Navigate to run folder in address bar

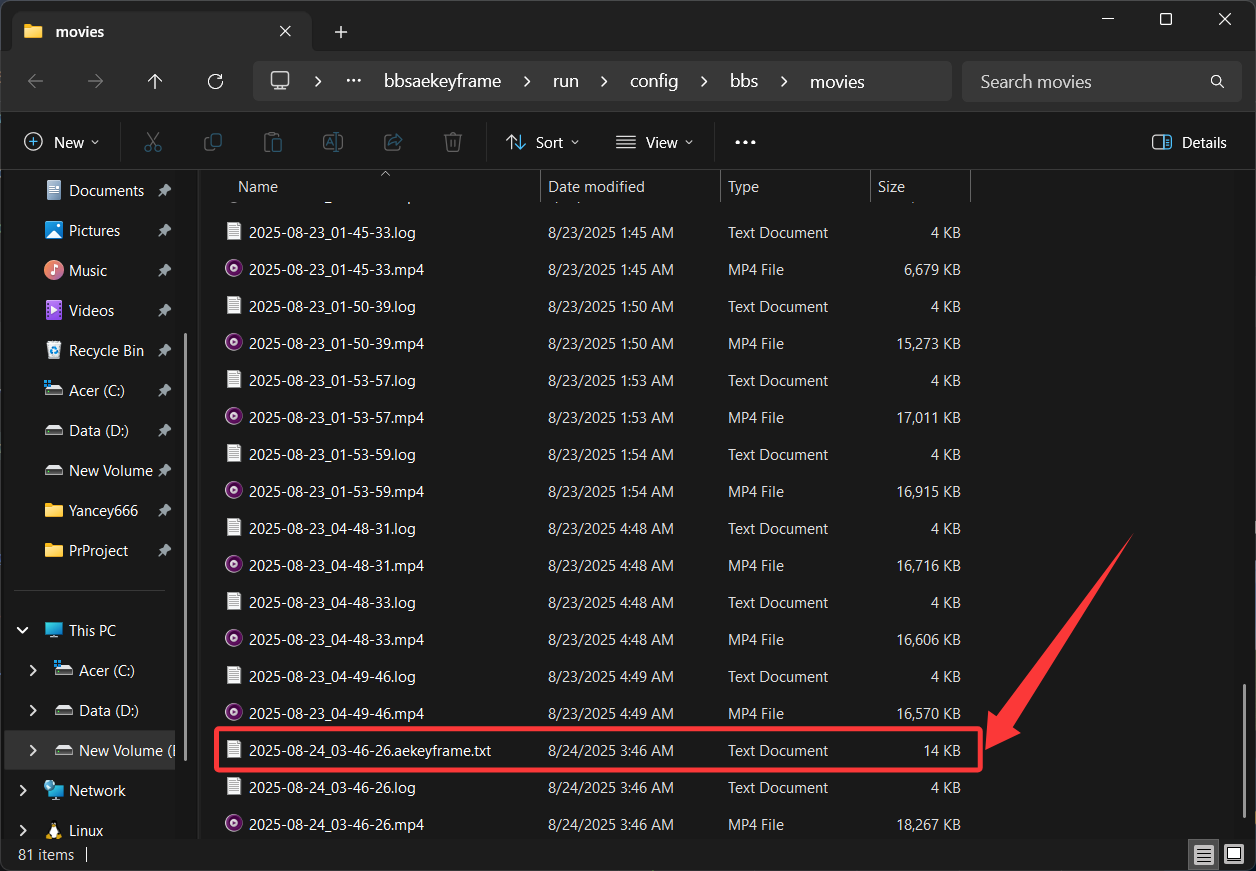coord(566,82)
